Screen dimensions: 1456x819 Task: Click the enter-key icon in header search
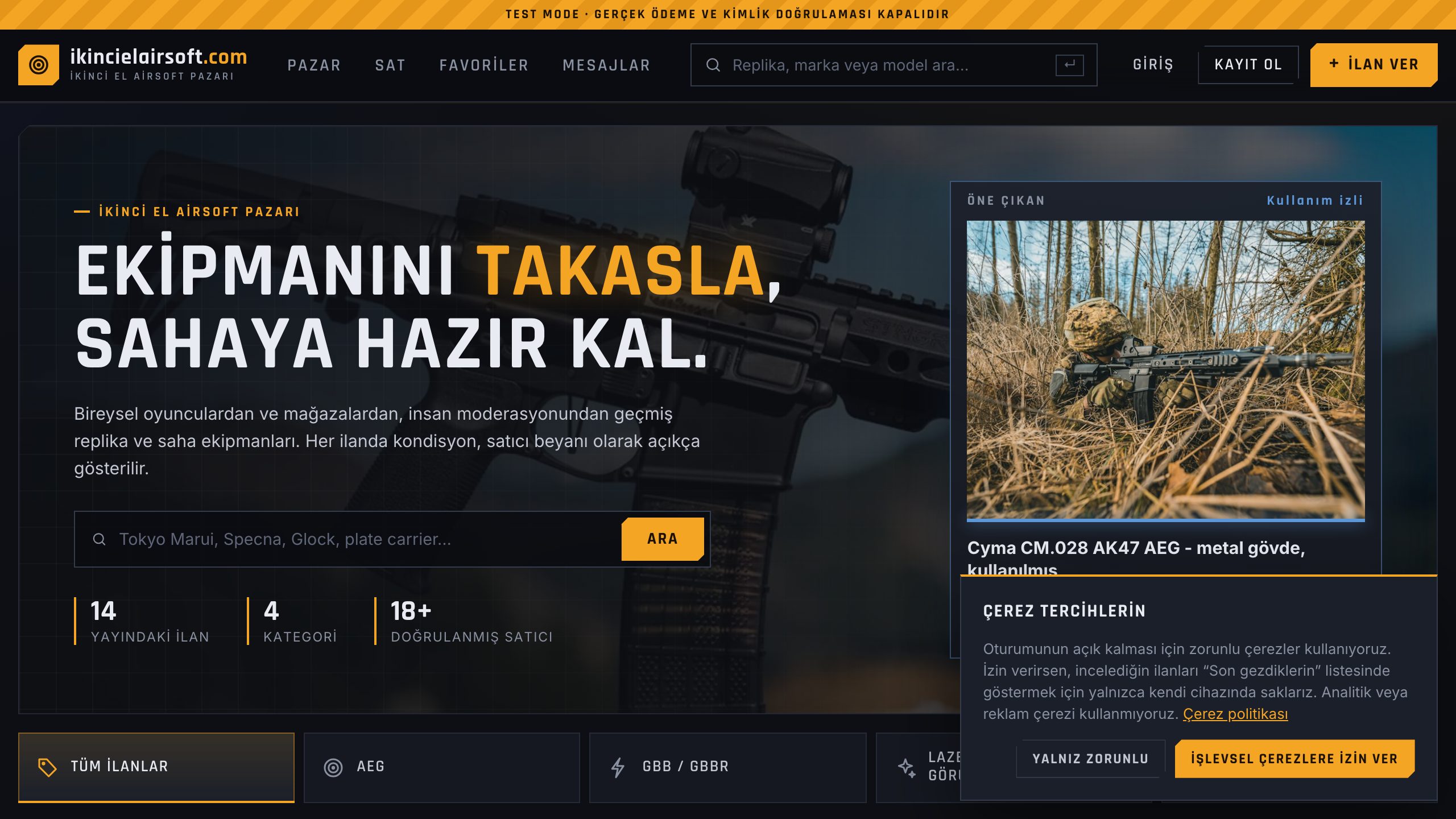1069,65
